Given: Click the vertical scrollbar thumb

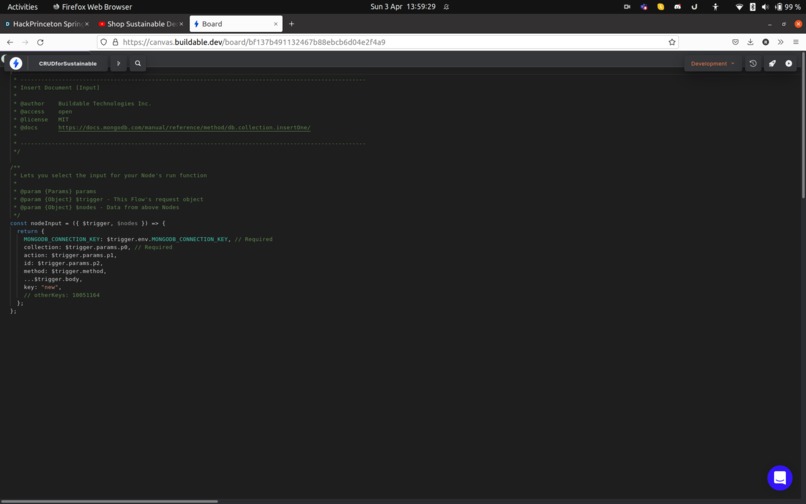Looking at the screenshot, I should coord(803,125).
